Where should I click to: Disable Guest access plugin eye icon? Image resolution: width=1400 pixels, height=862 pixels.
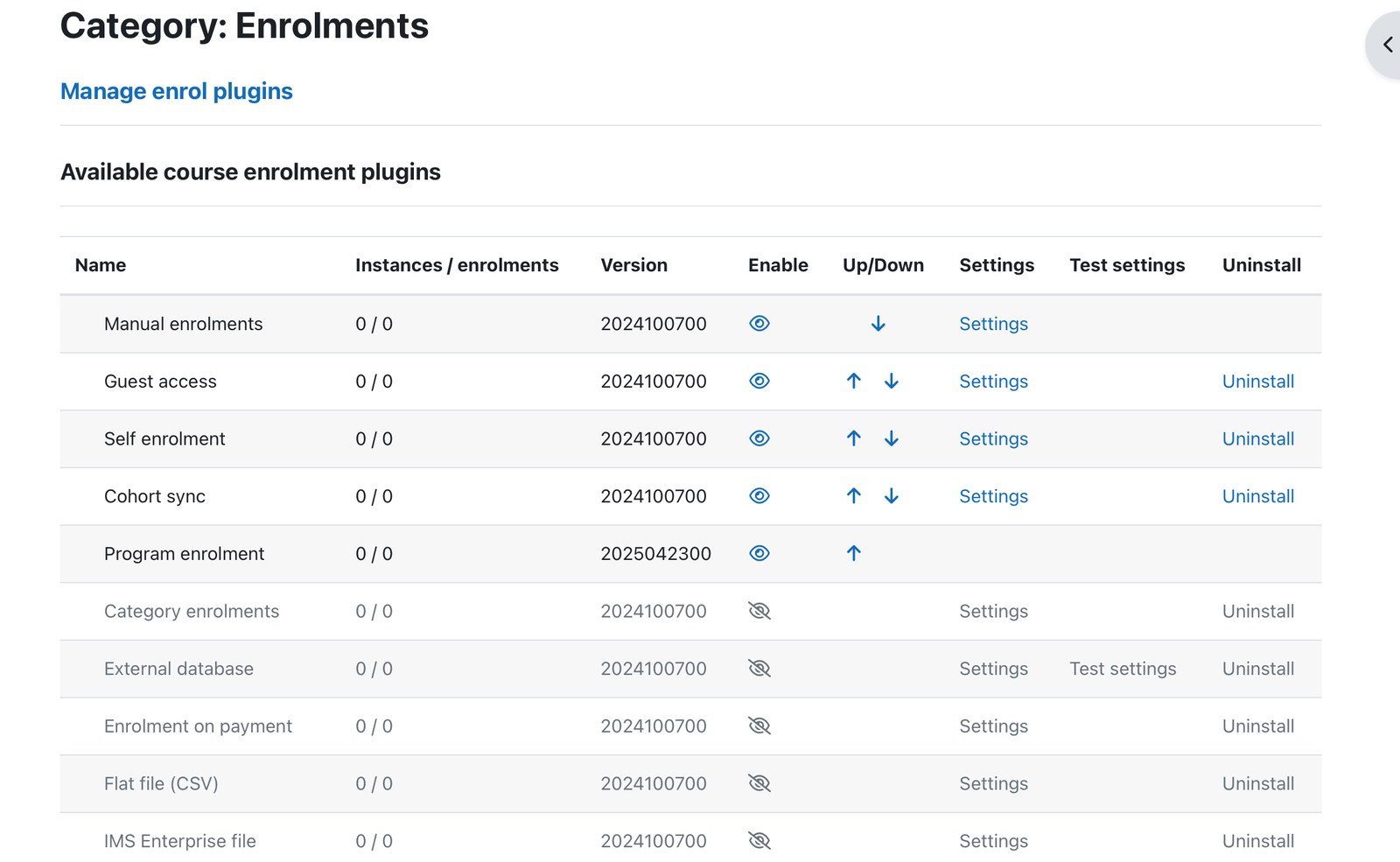(759, 382)
